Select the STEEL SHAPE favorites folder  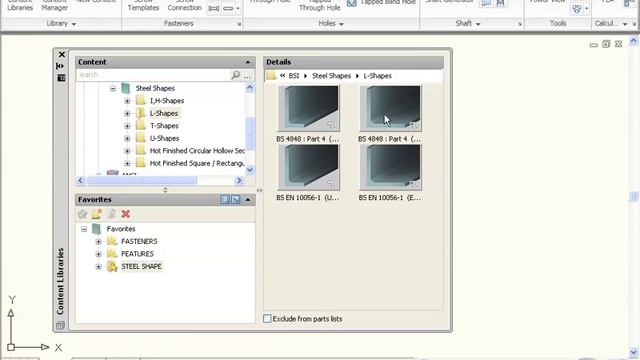[x=141, y=267]
